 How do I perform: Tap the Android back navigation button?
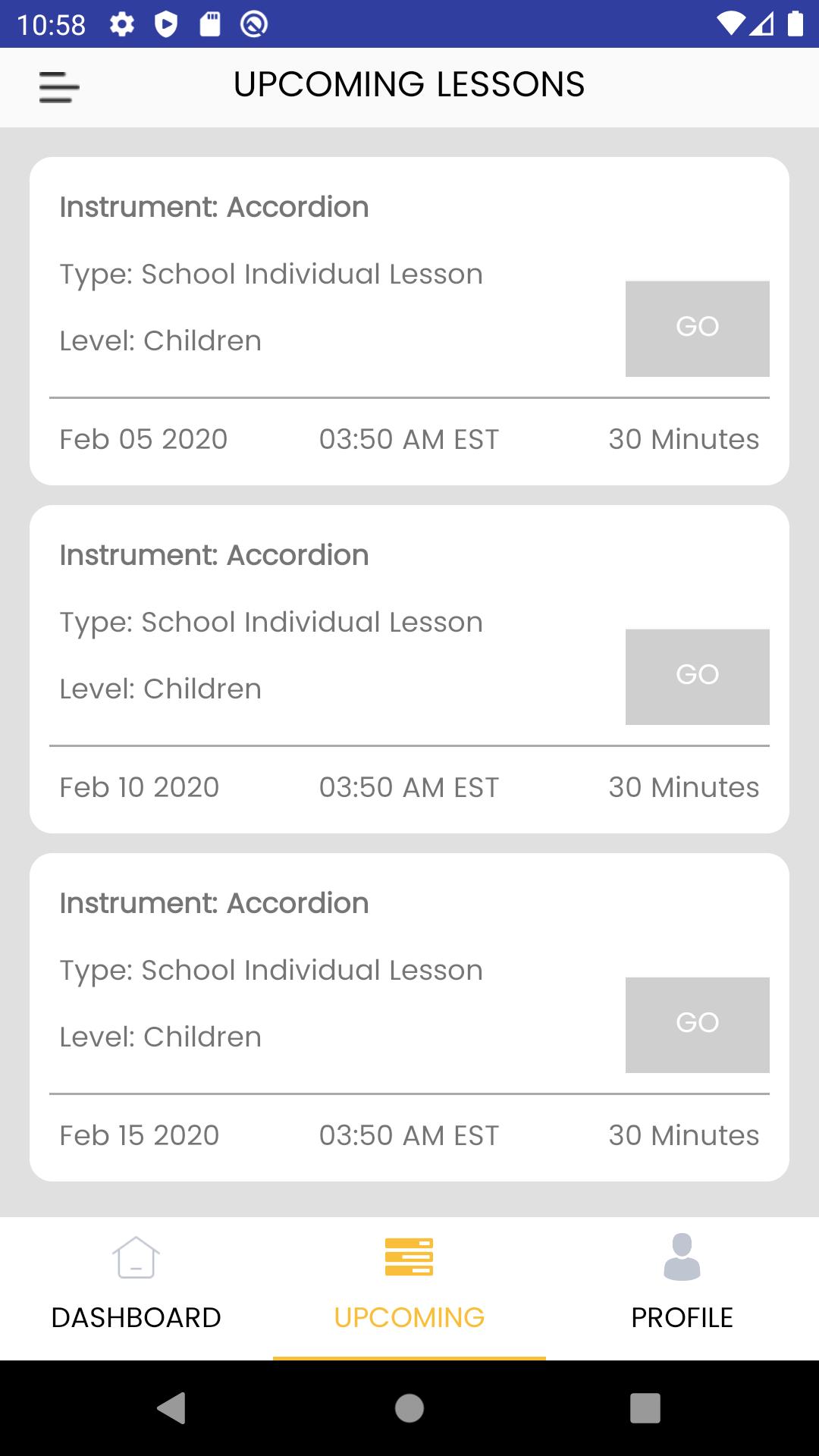tap(171, 1408)
